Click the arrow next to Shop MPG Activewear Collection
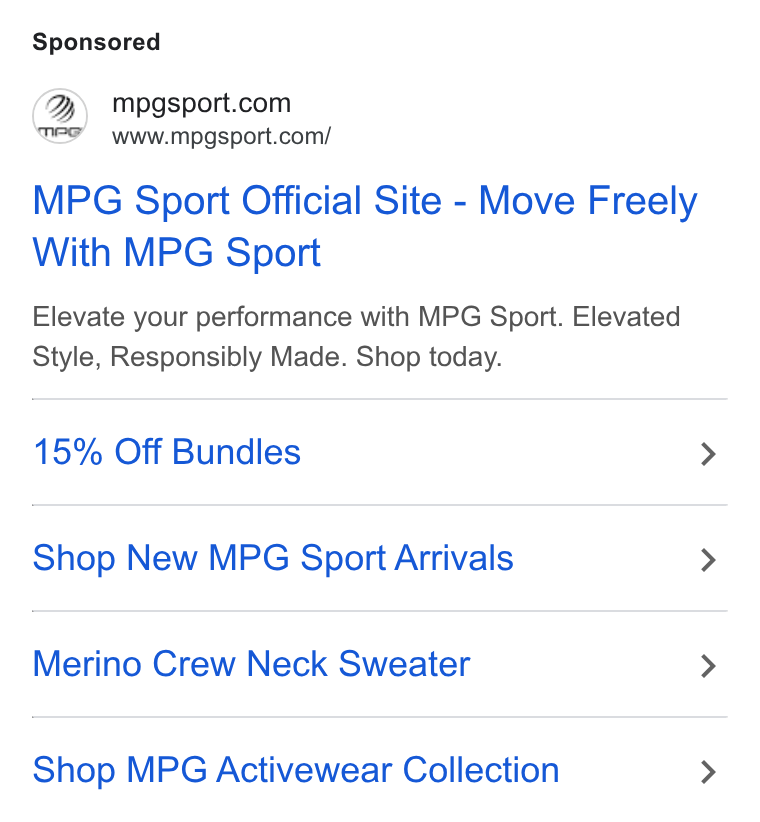The width and height of the screenshot is (760, 822). coord(708,772)
